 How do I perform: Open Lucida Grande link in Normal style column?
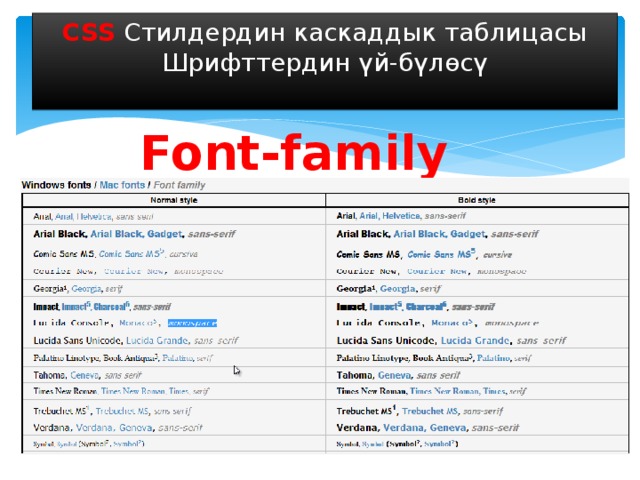tap(157, 341)
